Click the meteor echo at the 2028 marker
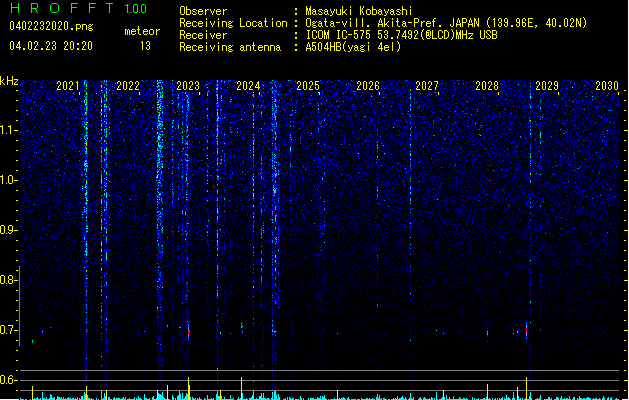Screen dimensions: 629x400 487,333
